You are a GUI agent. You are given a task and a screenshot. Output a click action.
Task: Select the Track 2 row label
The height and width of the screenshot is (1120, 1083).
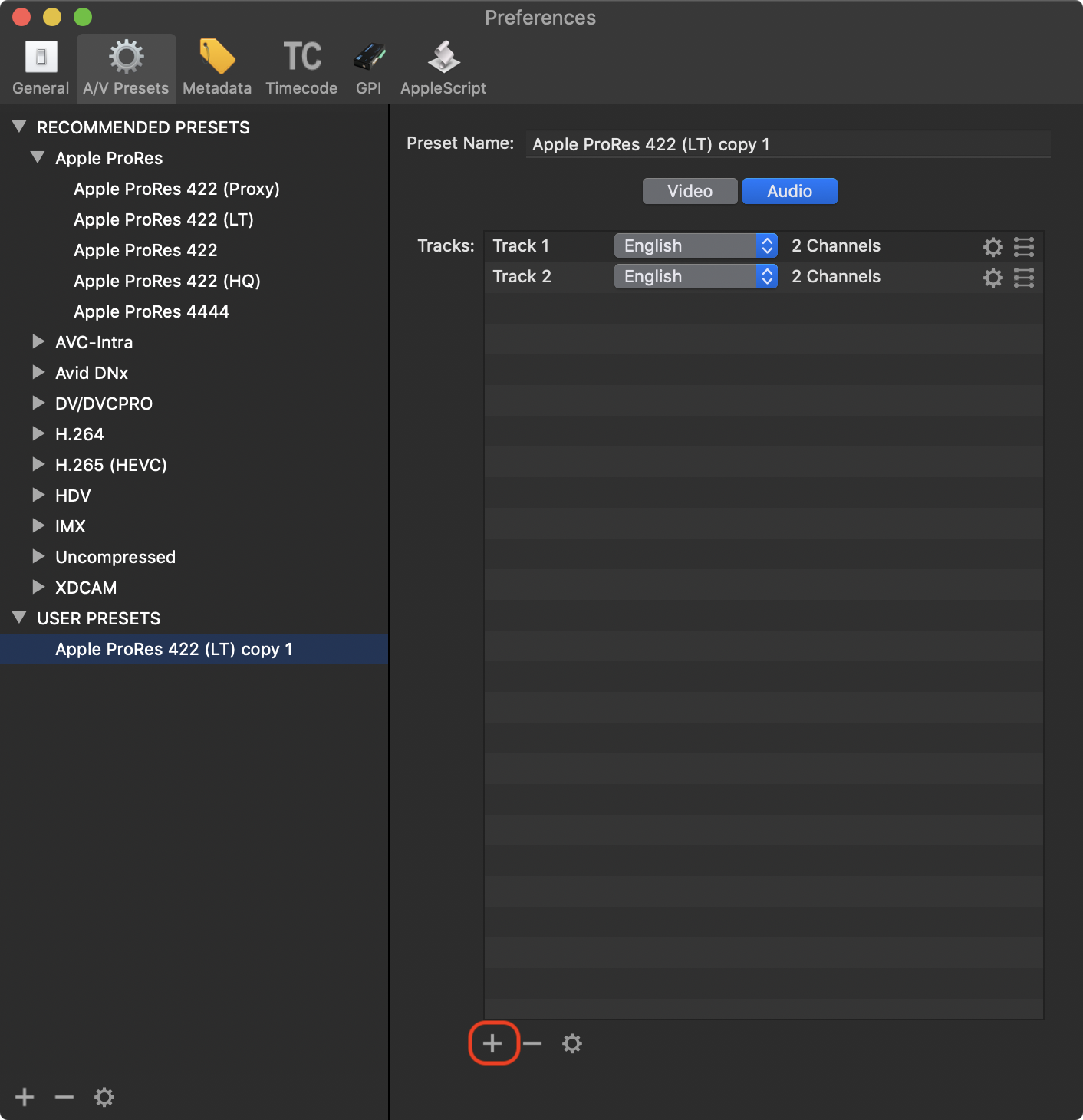522,276
